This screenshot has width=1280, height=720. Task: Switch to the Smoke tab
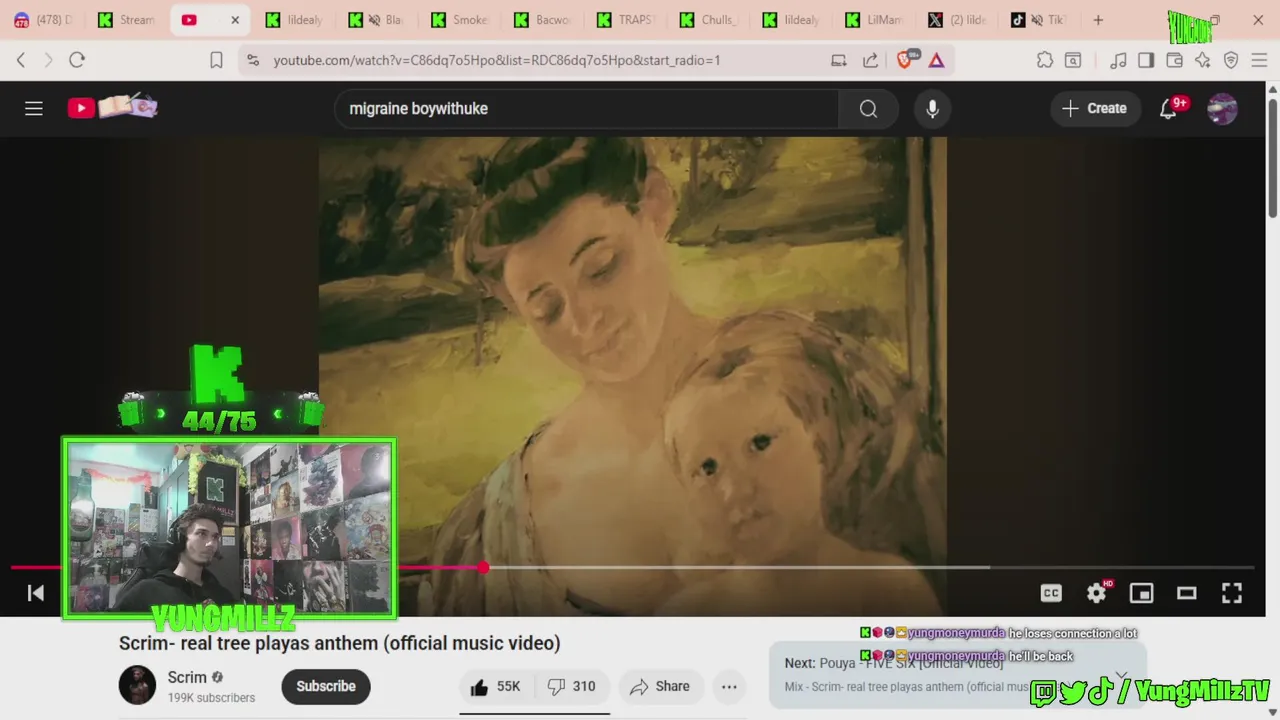tap(459, 20)
